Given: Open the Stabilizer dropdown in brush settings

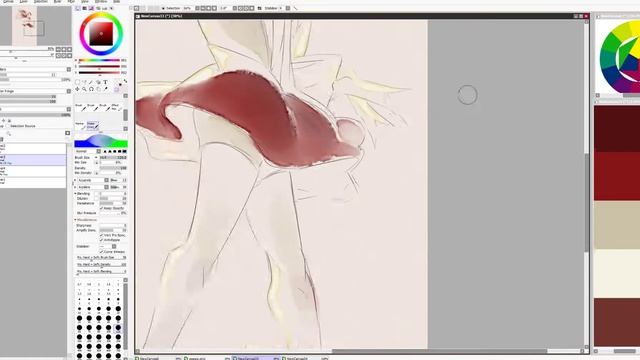Looking at the screenshot, I should click(108, 247).
